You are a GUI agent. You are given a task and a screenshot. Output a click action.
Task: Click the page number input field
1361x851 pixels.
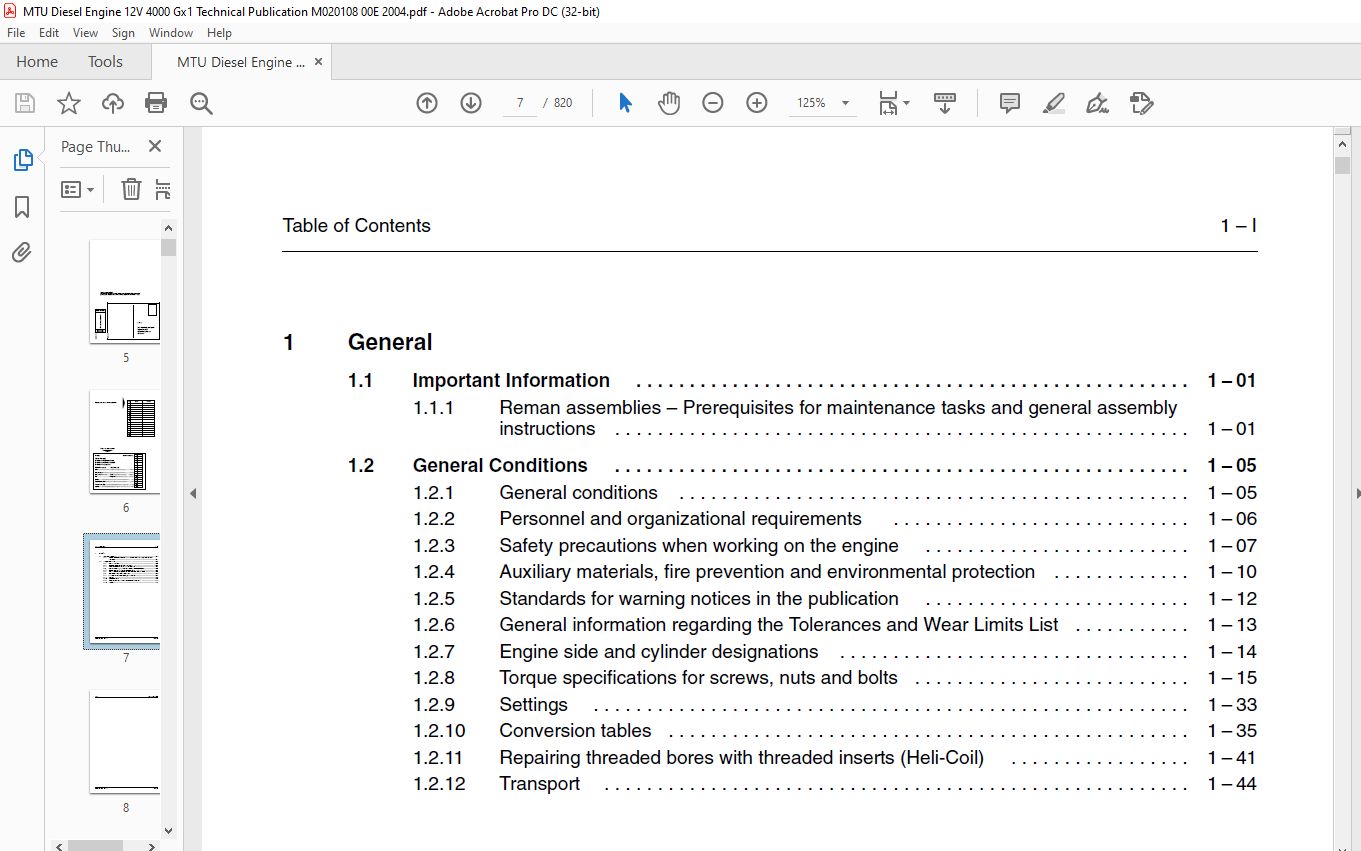tap(520, 103)
